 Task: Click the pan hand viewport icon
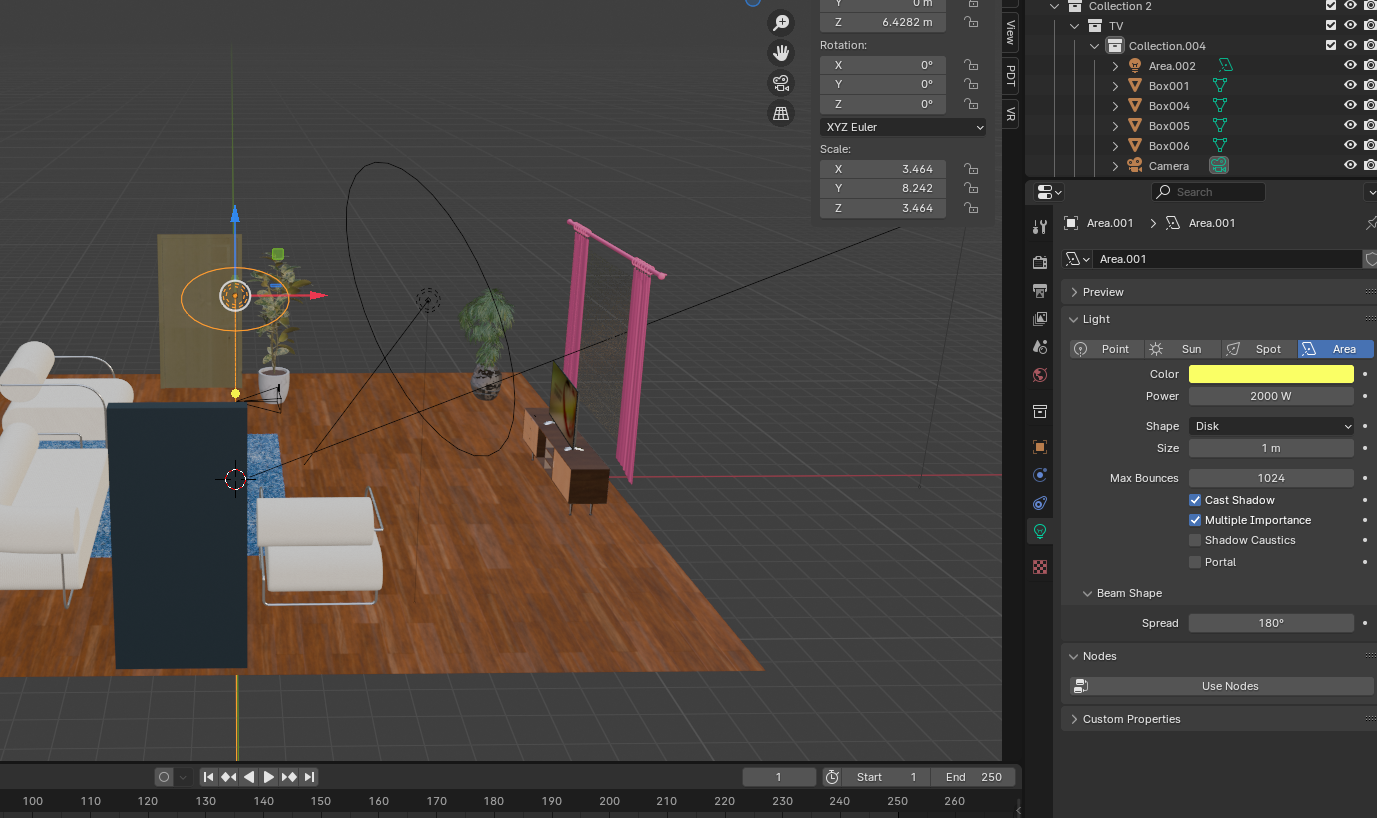[x=780, y=53]
